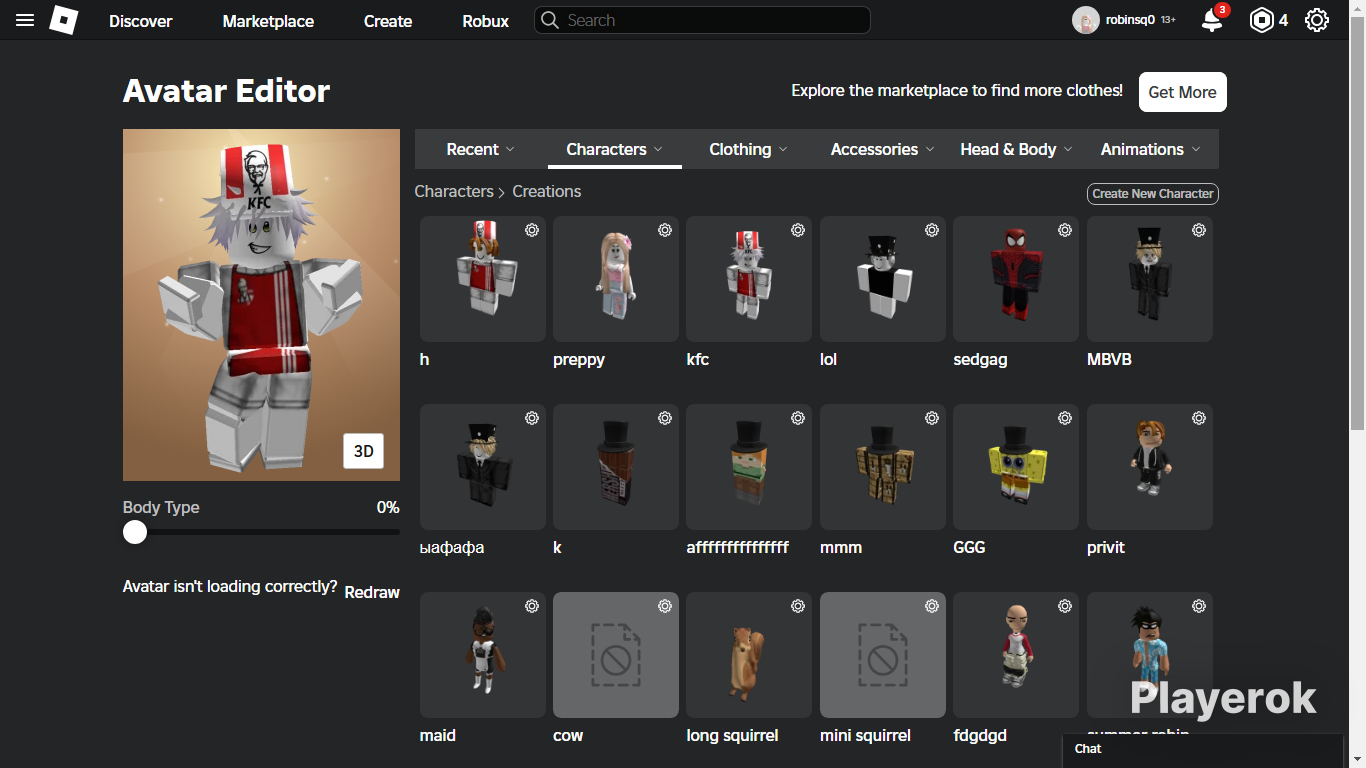
Task: Select the fdgdgd character thumbnail
Action: [x=1016, y=655]
